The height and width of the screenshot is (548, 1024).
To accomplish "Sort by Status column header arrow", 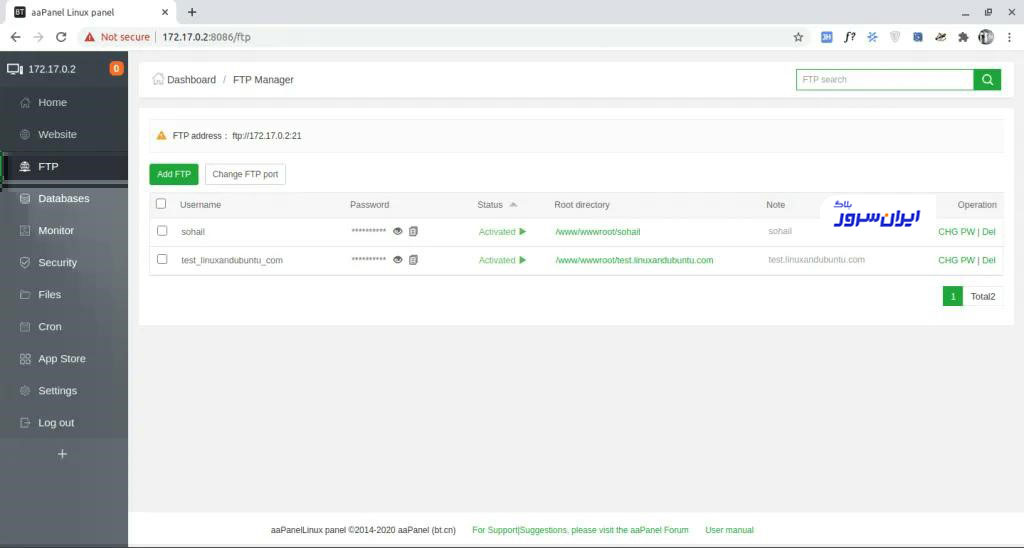I will [513, 205].
